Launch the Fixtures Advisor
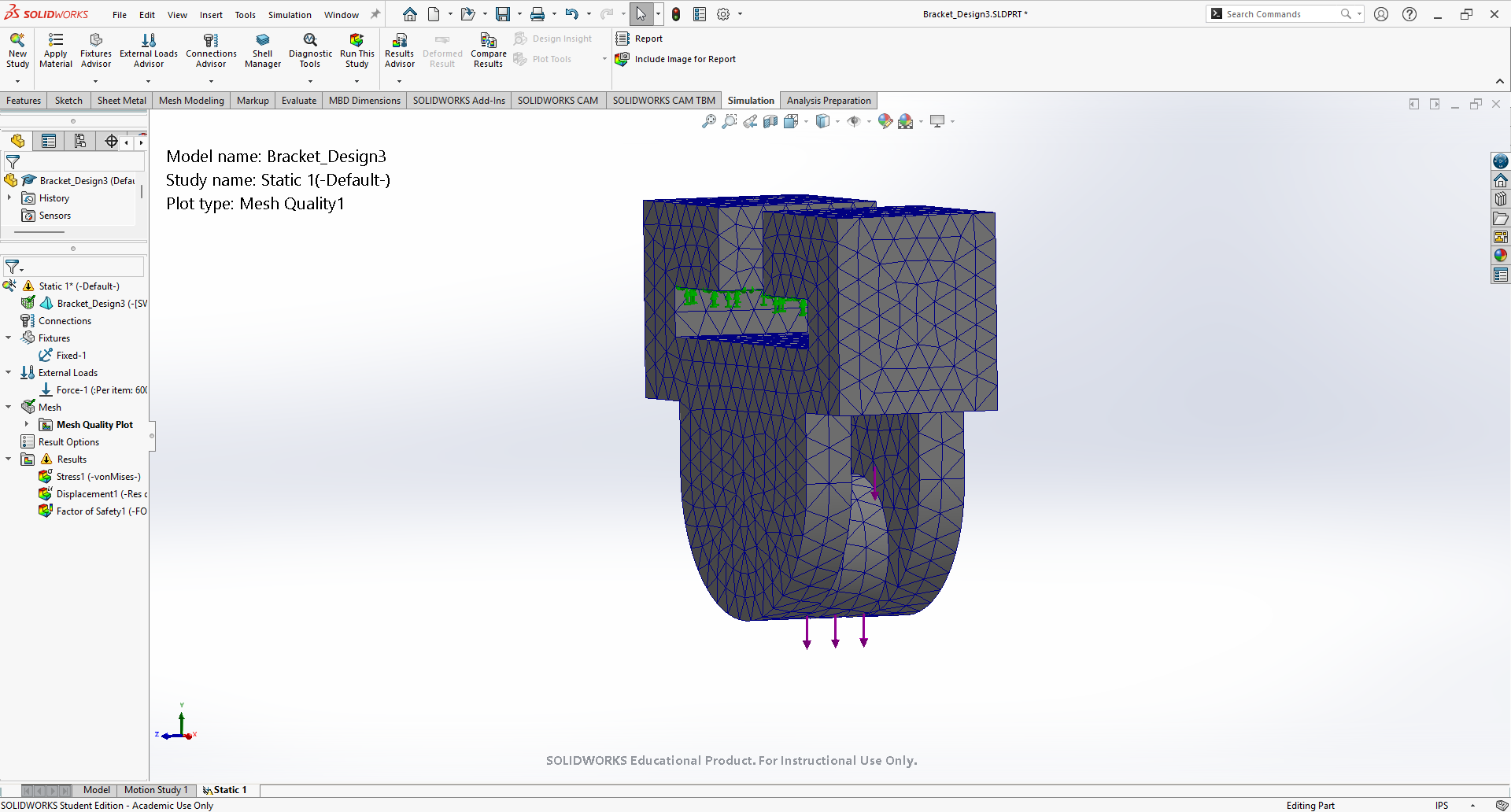The width and height of the screenshot is (1511, 812). [x=96, y=50]
